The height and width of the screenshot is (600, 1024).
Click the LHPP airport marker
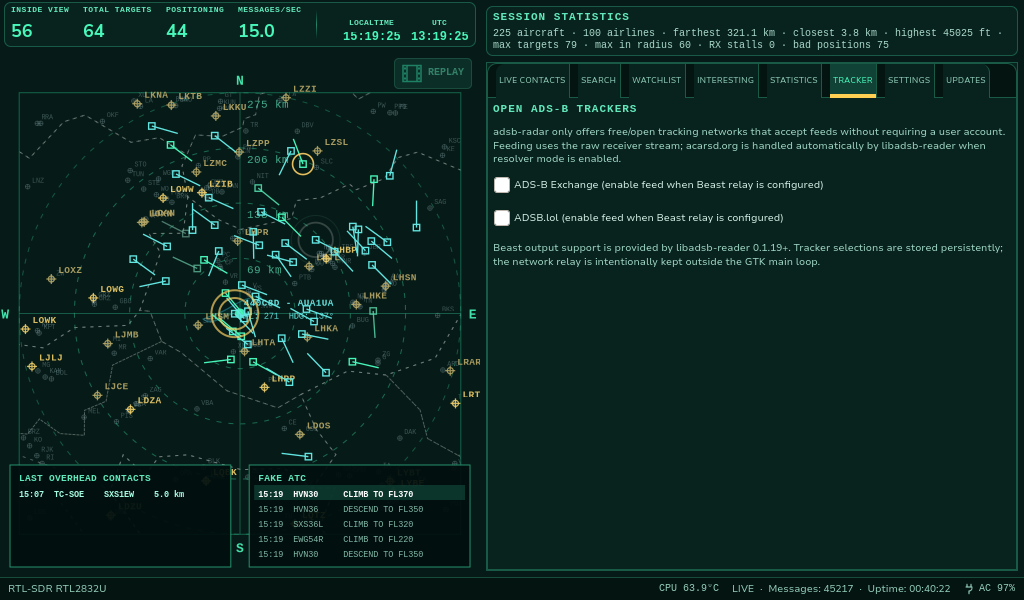264,387
